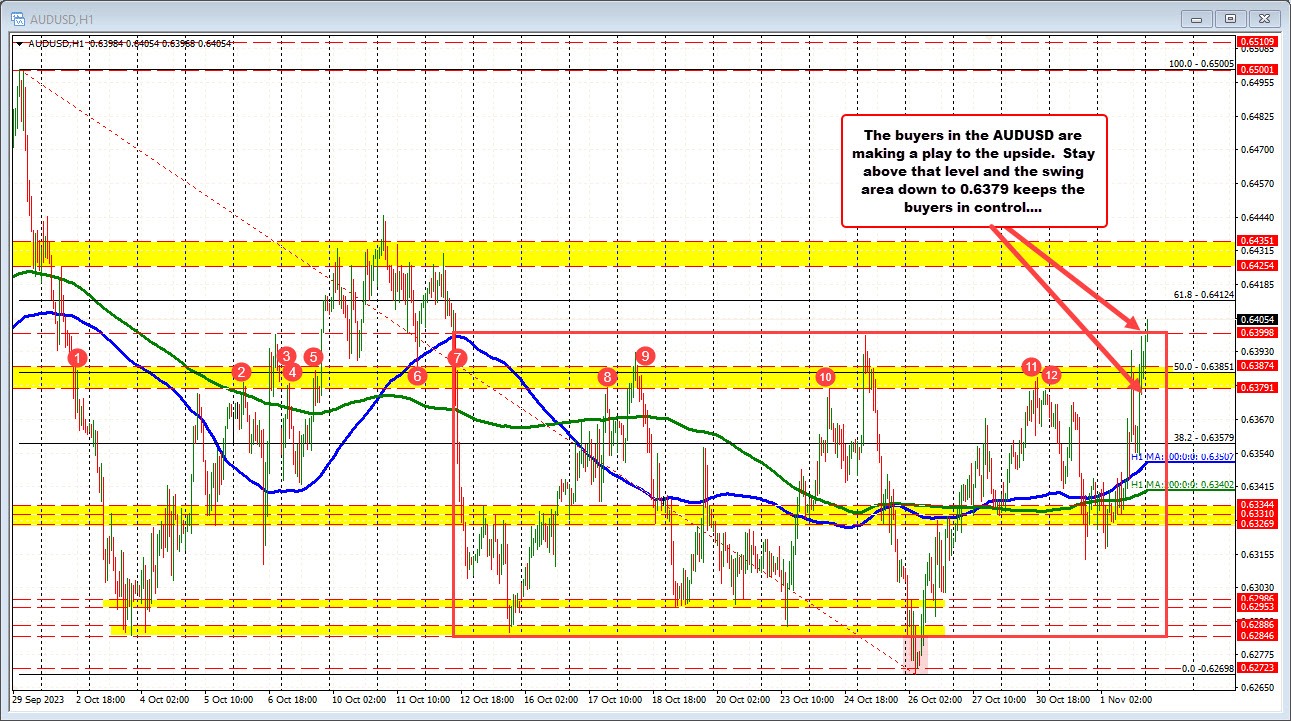Select marker 9 above the 17 Oct high
The width and height of the screenshot is (1291, 721).
(x=645, y=355)
